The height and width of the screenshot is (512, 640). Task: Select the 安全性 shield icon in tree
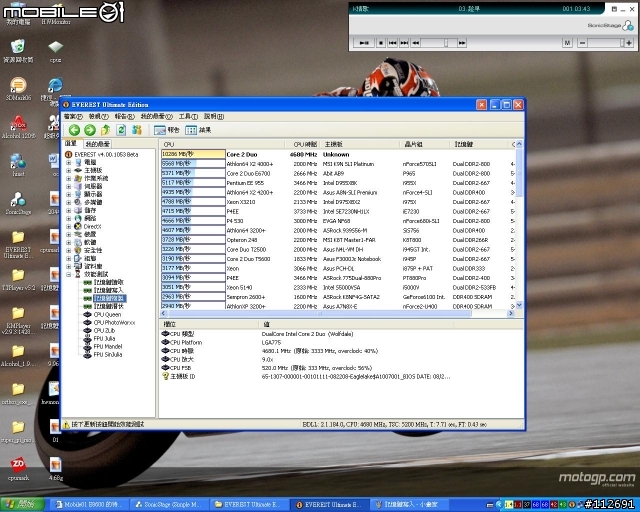(78, 250)
